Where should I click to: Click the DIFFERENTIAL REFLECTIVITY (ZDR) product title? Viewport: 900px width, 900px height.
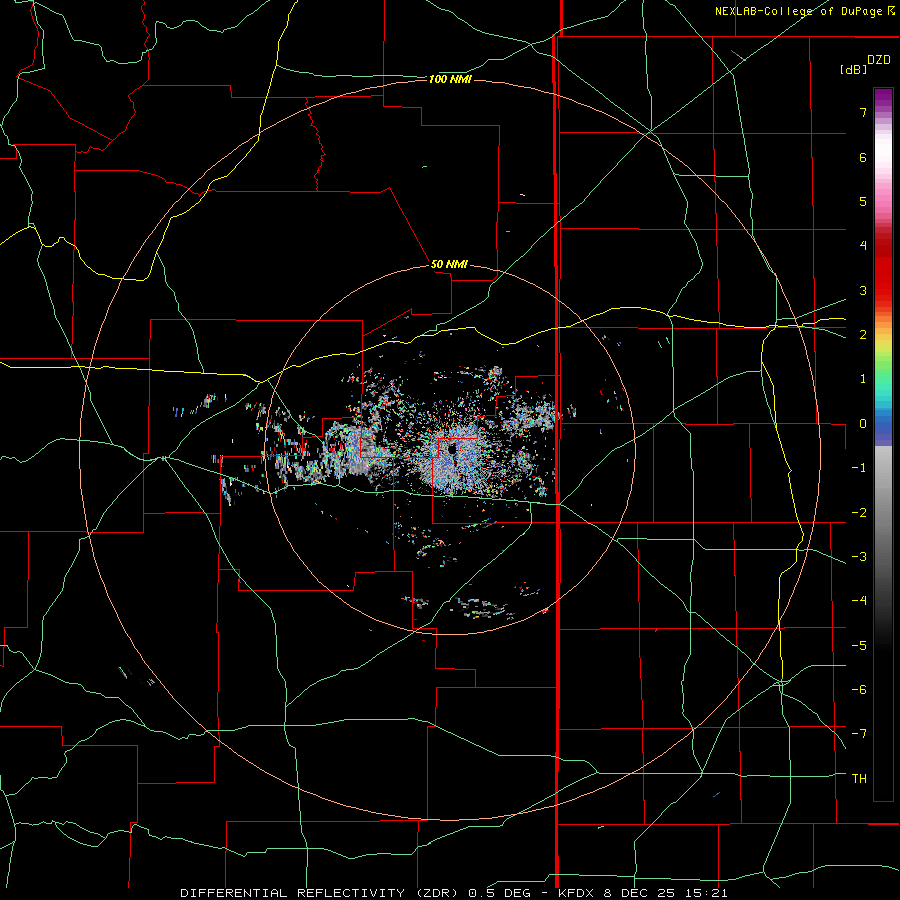pyautogui.click(x=319, y=893)
